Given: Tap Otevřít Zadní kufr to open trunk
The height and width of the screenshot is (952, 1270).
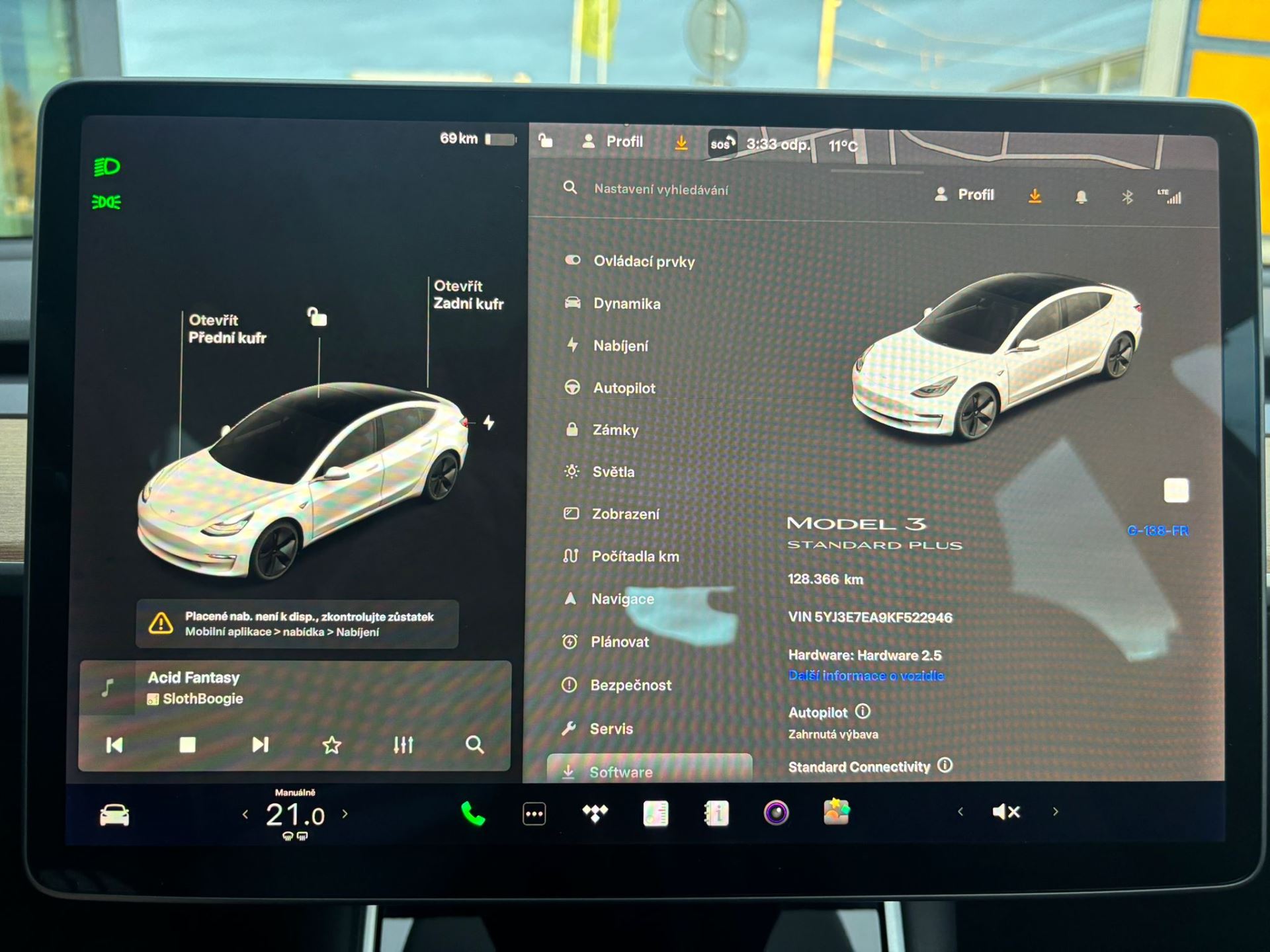Looking at the screenshot, I should [x=468, y=295].
